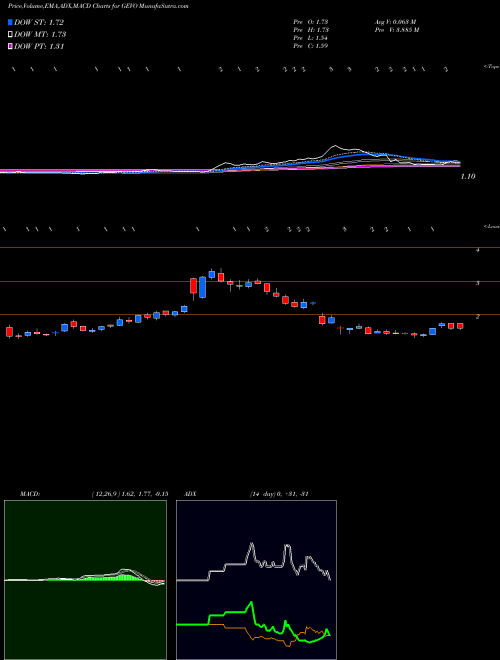Click the Avg V volume value

pyautogui.click(x=395, y=22)
